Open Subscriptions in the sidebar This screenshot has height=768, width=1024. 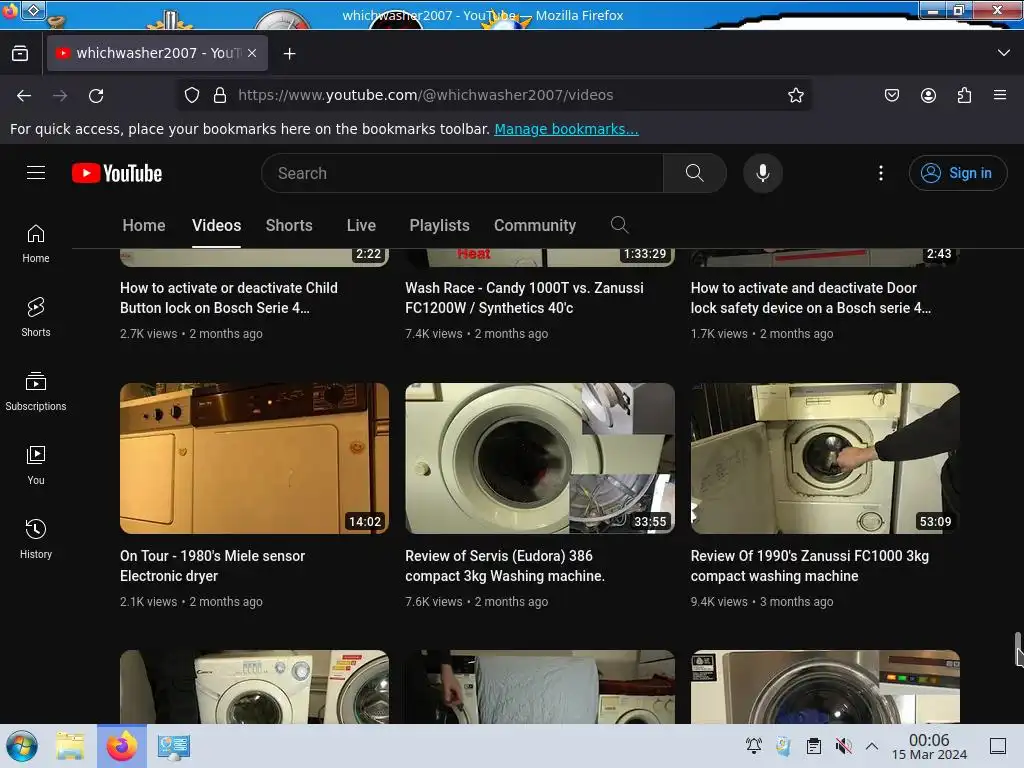(36, 391)
